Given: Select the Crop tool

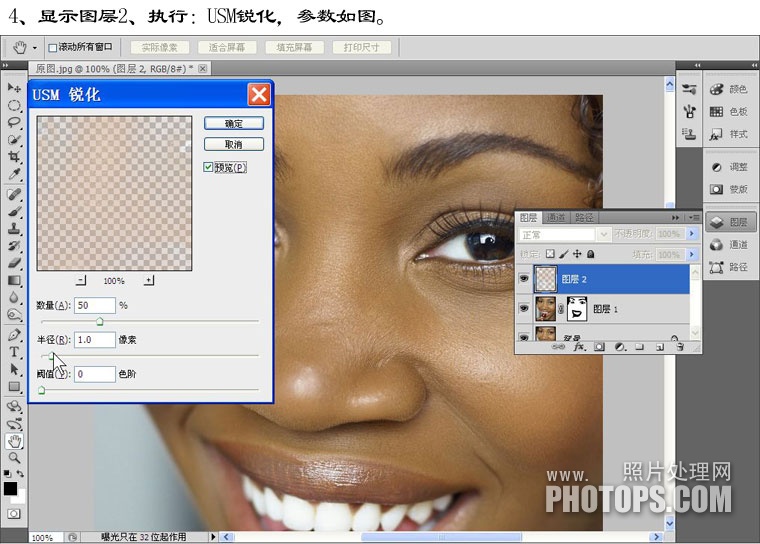Looking at the screenshot, I should [x=14, y=157].
